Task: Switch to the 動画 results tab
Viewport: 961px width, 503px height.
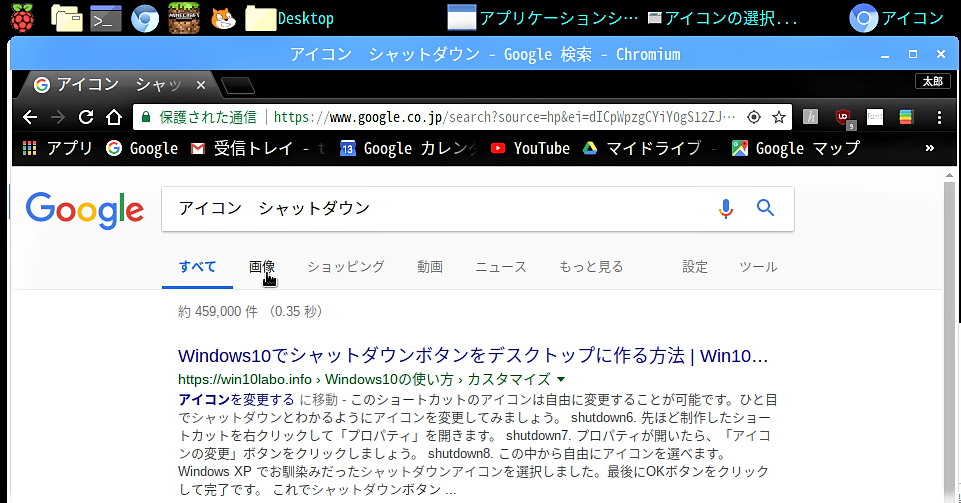Action: pos(430,267)
